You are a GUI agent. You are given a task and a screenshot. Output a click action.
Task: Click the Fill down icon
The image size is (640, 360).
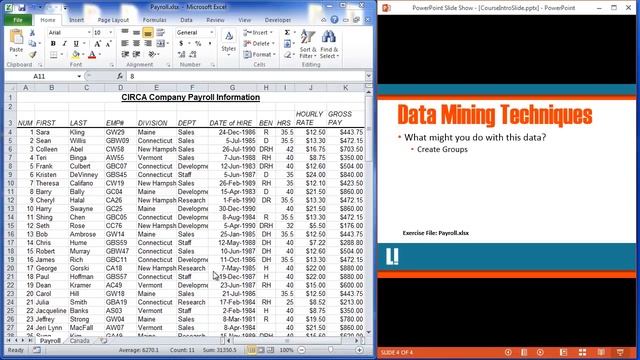[x=287, y=43]
